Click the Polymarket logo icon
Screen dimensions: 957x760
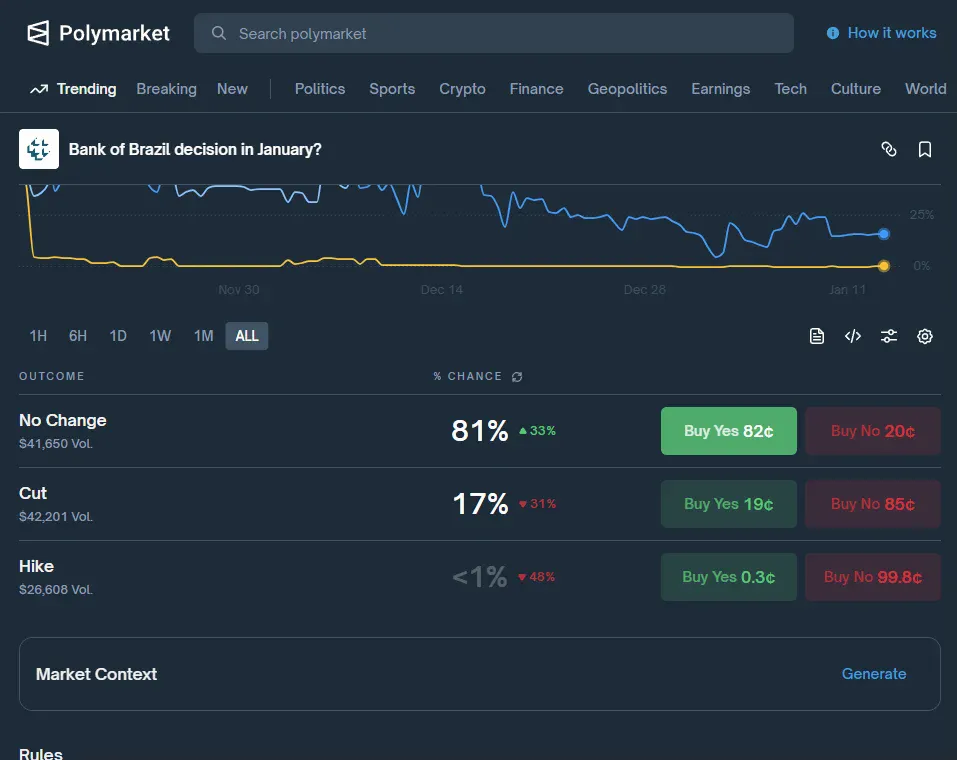[38, 33]
